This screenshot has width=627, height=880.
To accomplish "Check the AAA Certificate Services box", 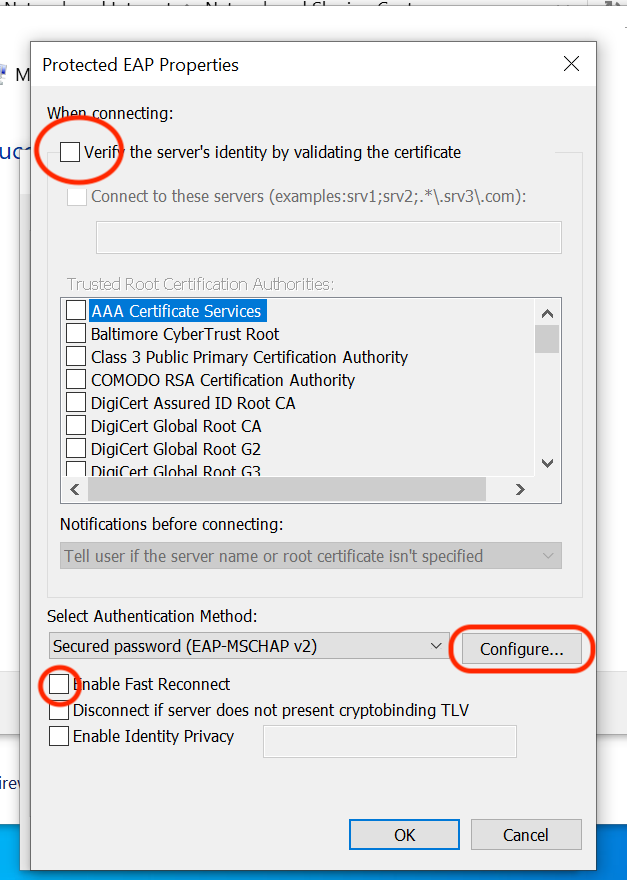I will tap(76, 311).
